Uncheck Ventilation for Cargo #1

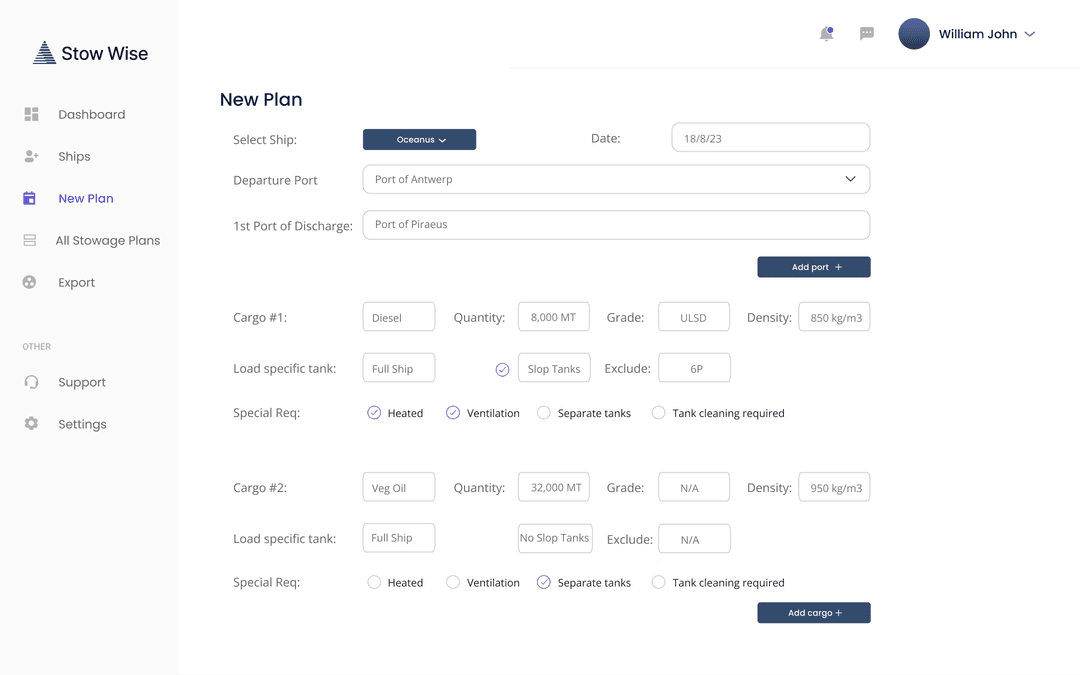click(x=452, y=412)
